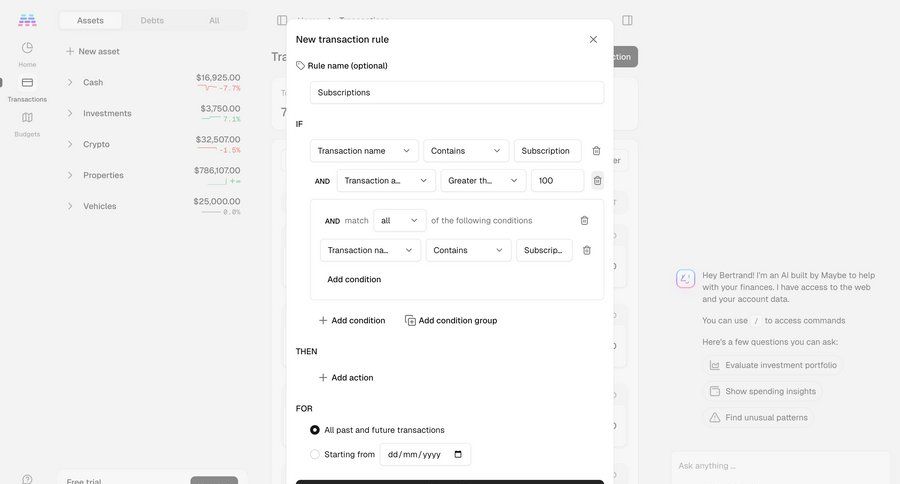Open Home in the sidebar
900x484 pixels.
27,54
